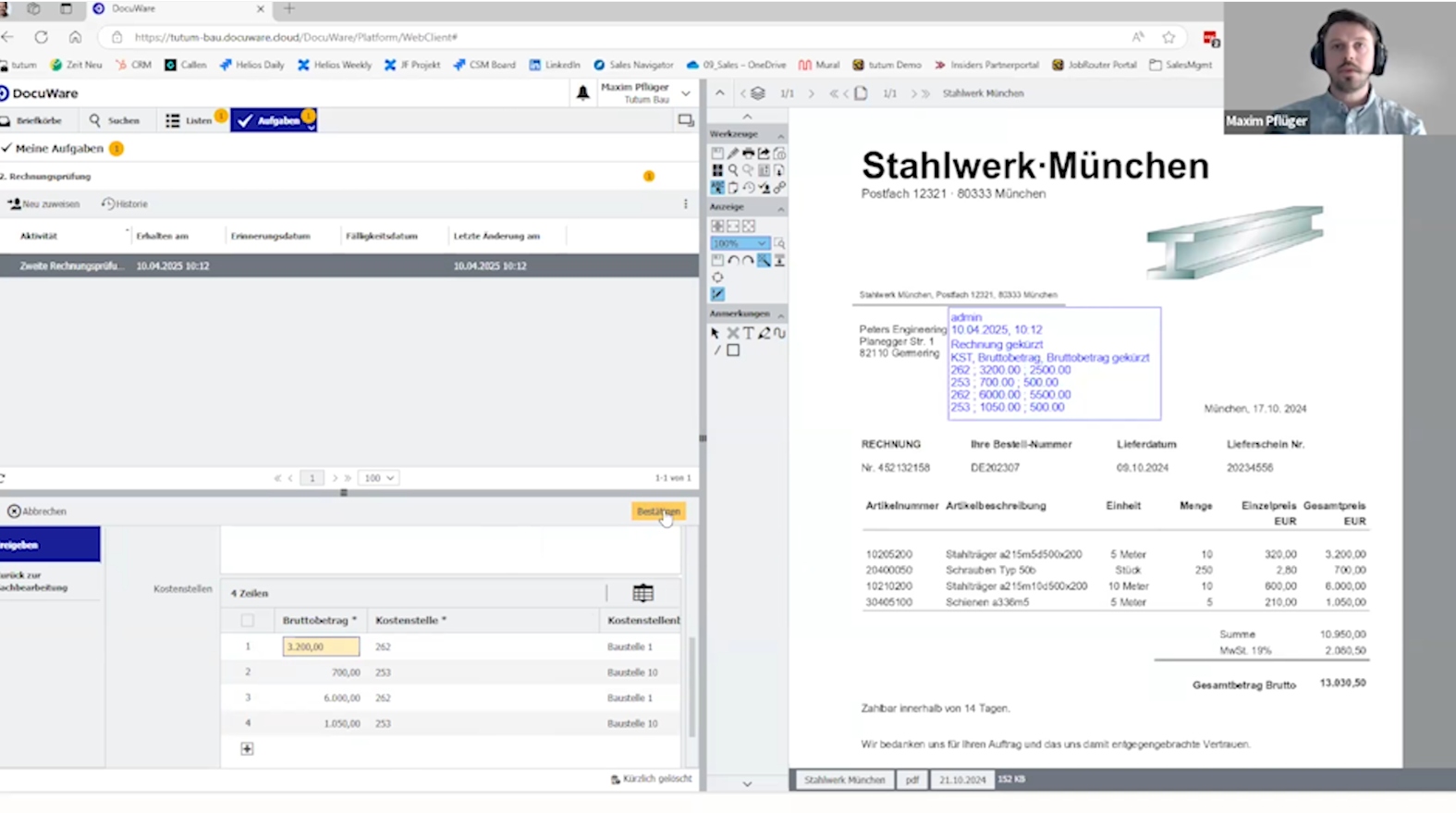Open Kürzlich gelöscht
1456x813 pixels.
(652, 779)
